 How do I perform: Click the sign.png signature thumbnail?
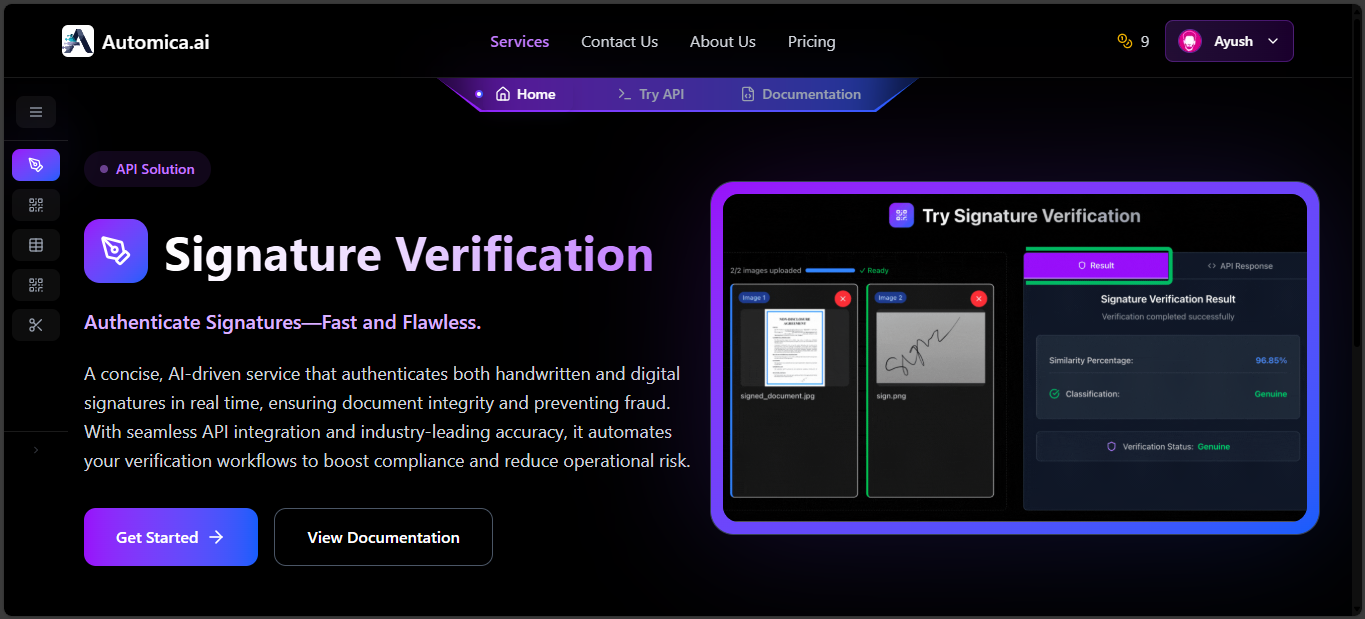(x=930, y=348)
